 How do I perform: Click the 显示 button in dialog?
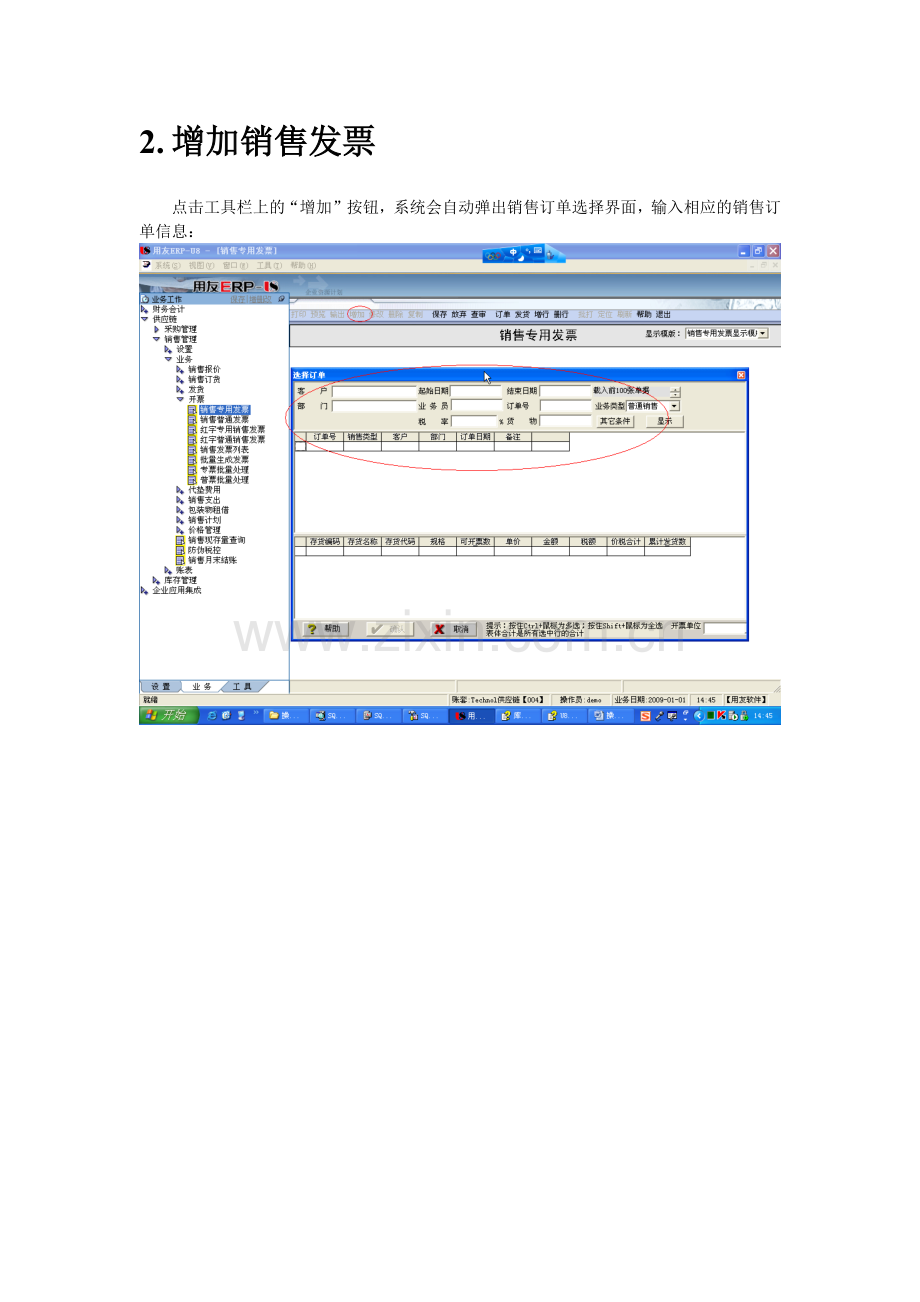coord(665,421)
